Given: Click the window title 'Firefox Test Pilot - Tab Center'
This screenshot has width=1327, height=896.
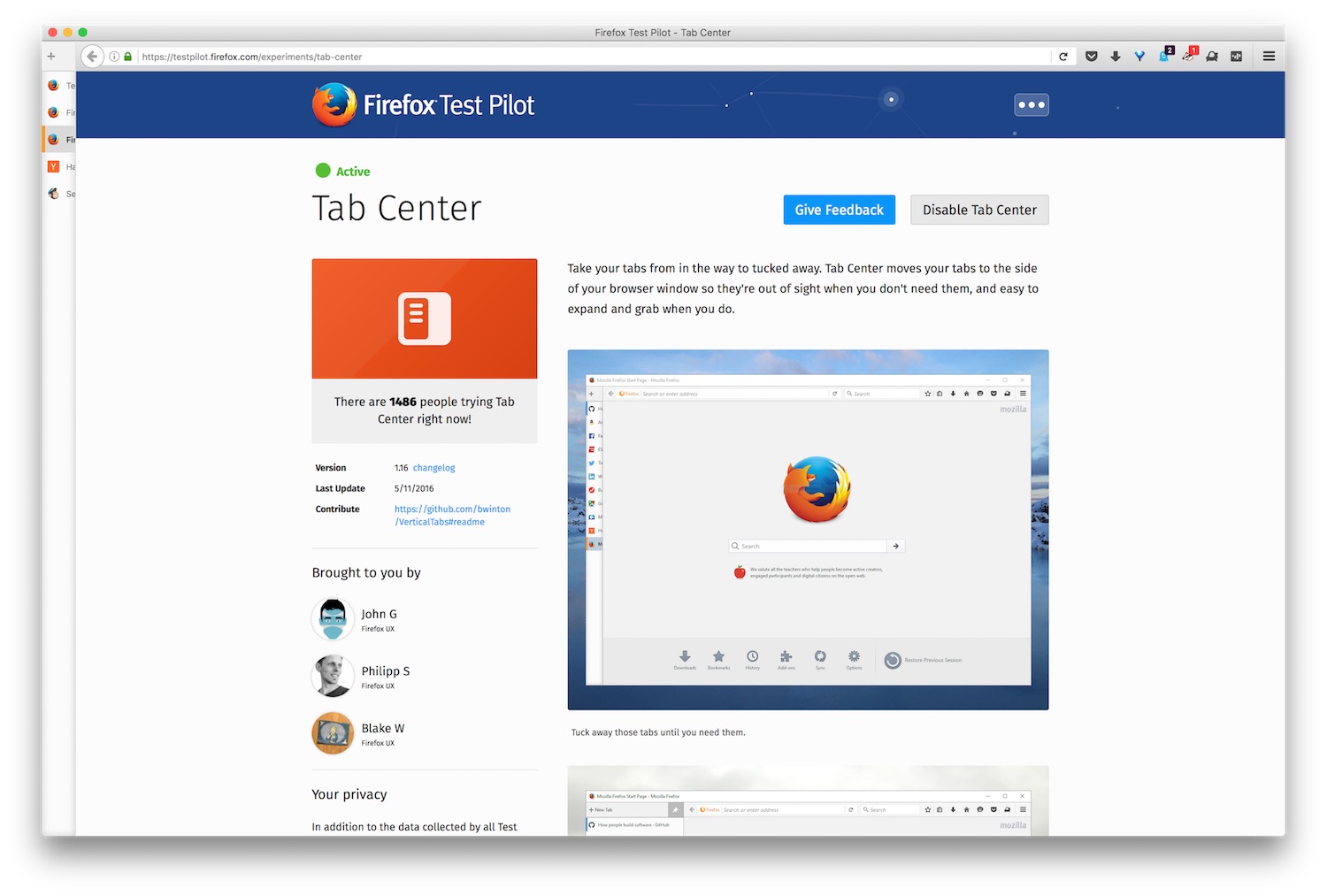Looking at the screenshot, I should pos(663,33).
